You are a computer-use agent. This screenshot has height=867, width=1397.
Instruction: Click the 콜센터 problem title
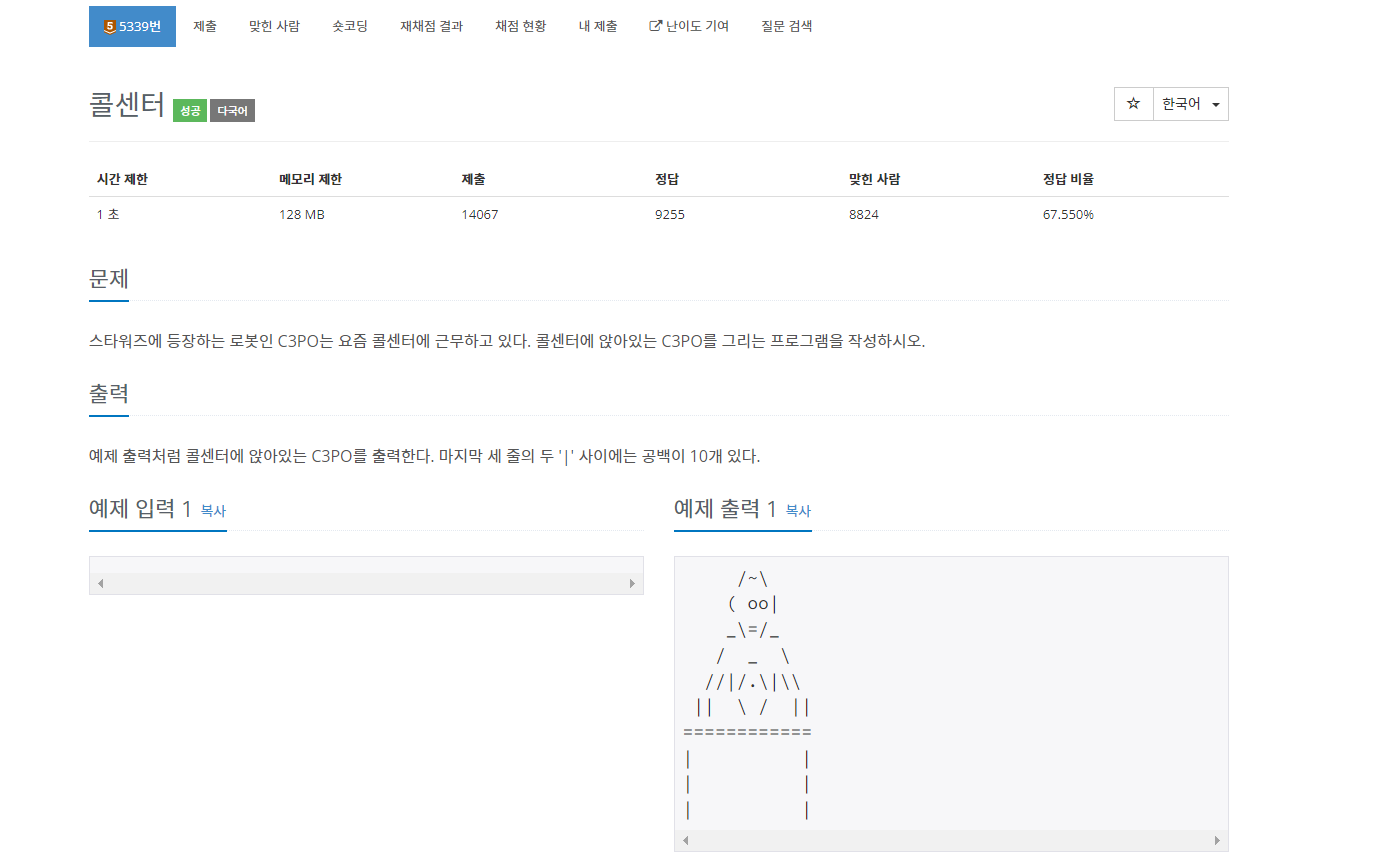coord(127,104)
